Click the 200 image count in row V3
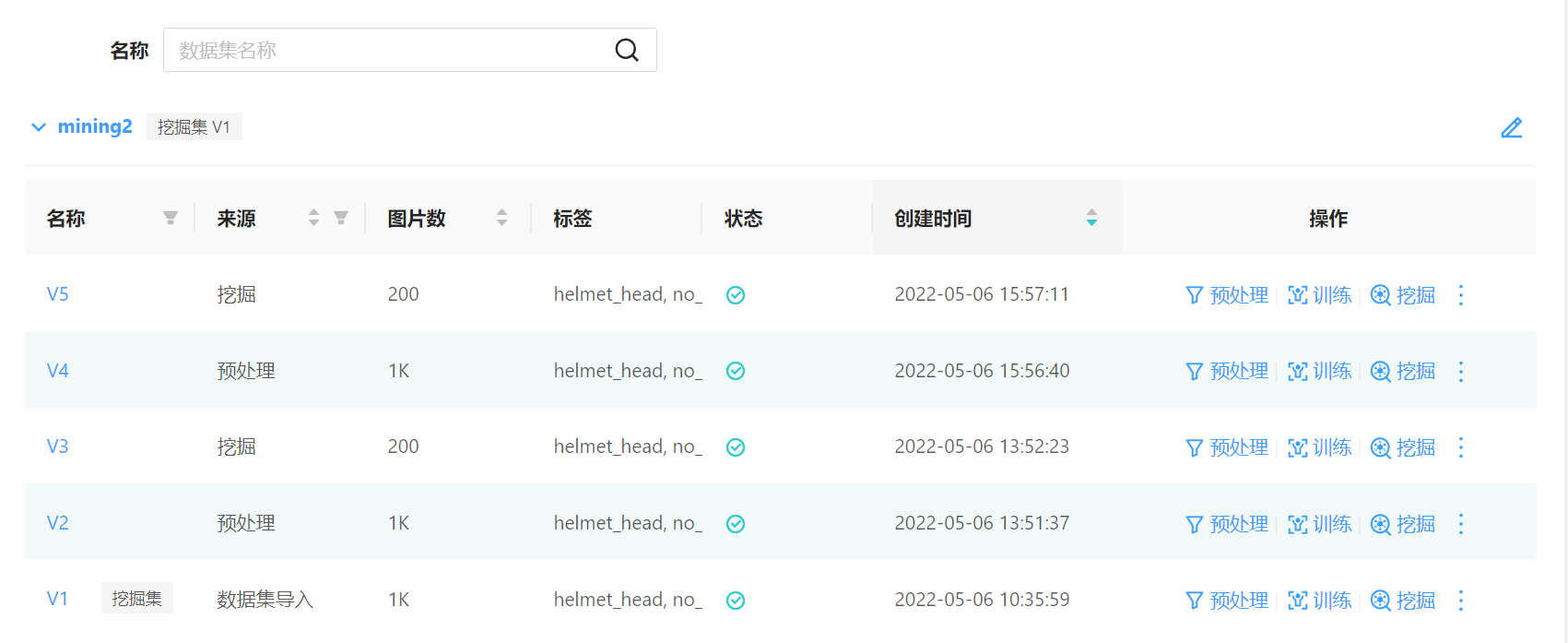This screenshot has height=643, width=1568. coord(403,447)
